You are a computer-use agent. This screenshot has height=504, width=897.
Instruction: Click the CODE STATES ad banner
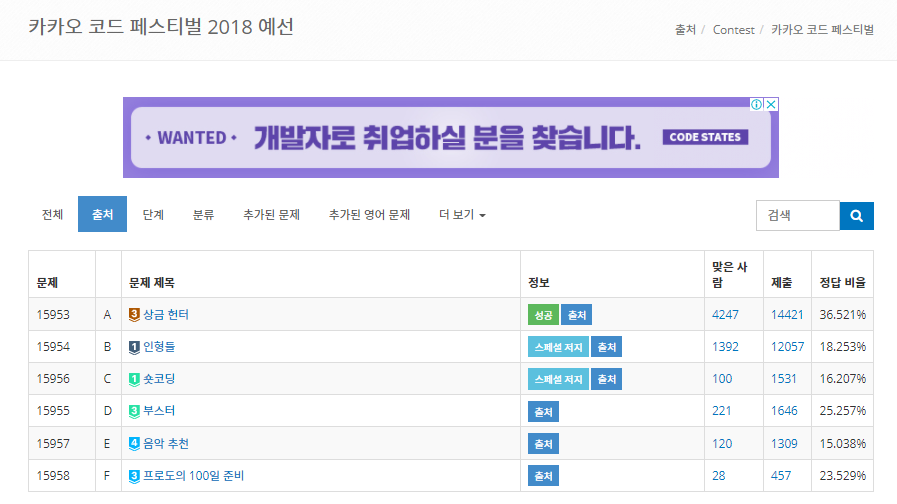click(x=451, y=137)
